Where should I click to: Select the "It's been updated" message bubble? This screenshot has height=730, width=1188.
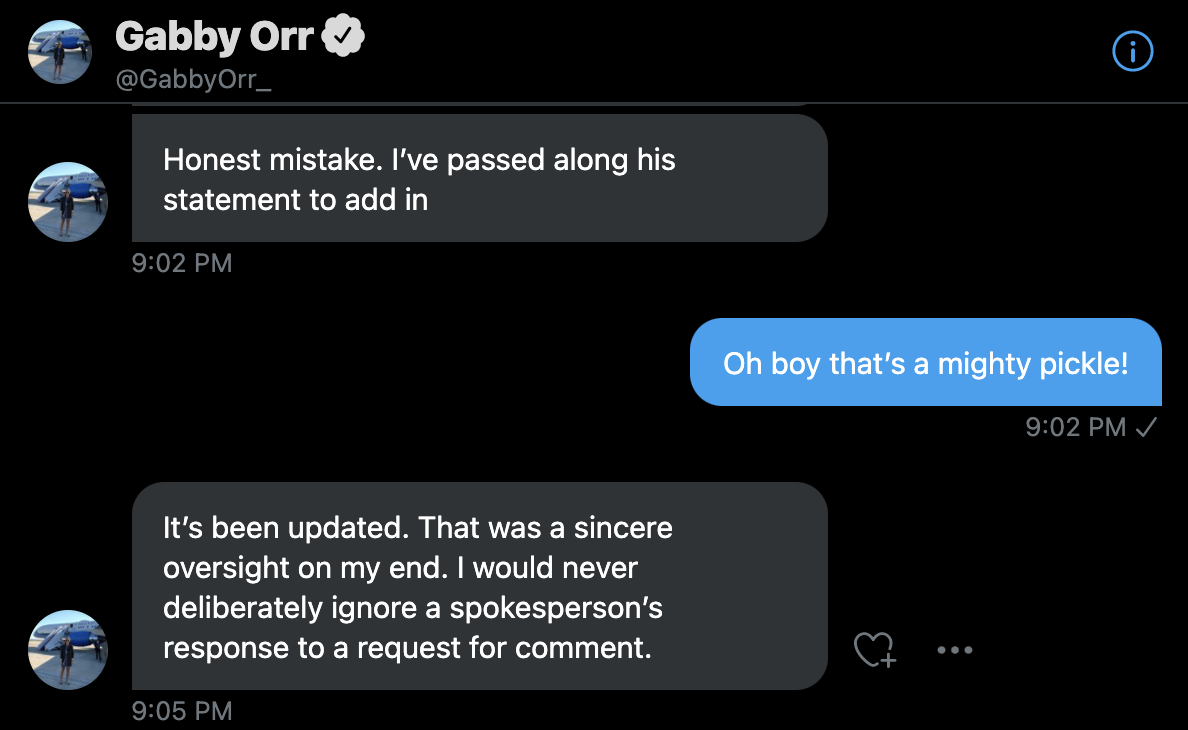coord(479,585)
